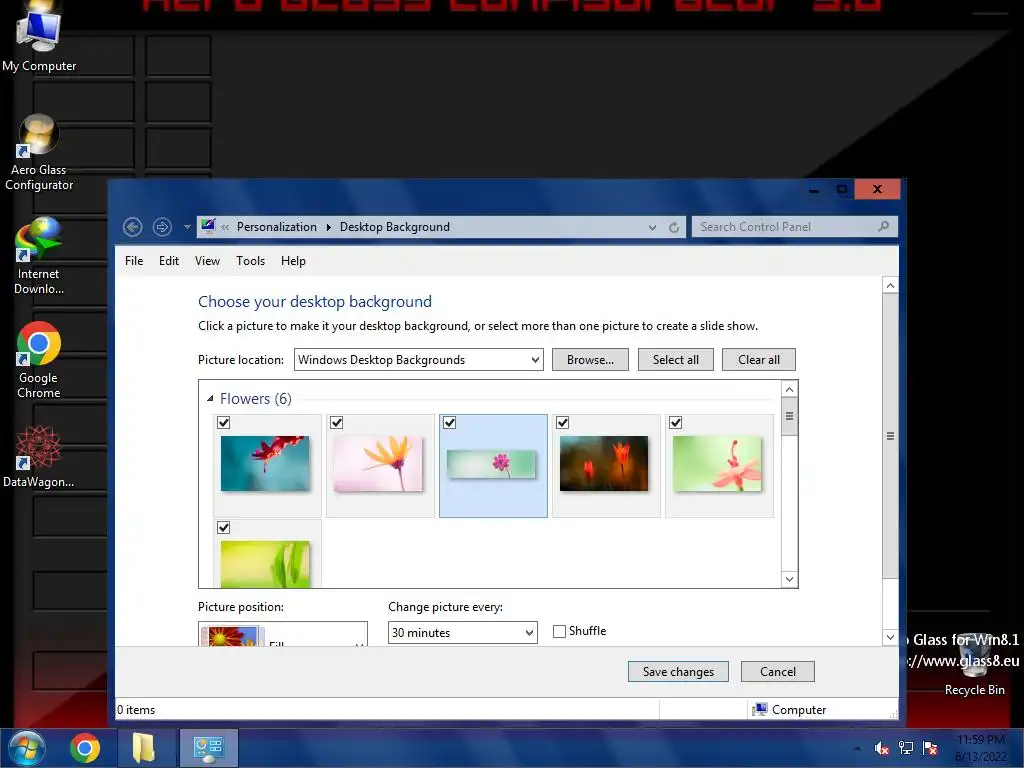Open Internet Download Manager desktop shortcut

pos(39,257)
